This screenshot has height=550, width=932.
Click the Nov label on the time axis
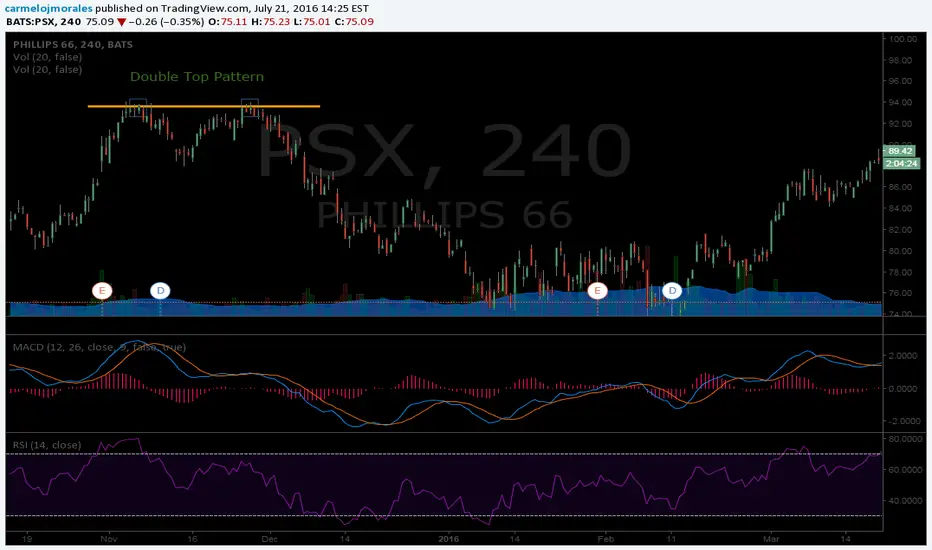(109, 539)
